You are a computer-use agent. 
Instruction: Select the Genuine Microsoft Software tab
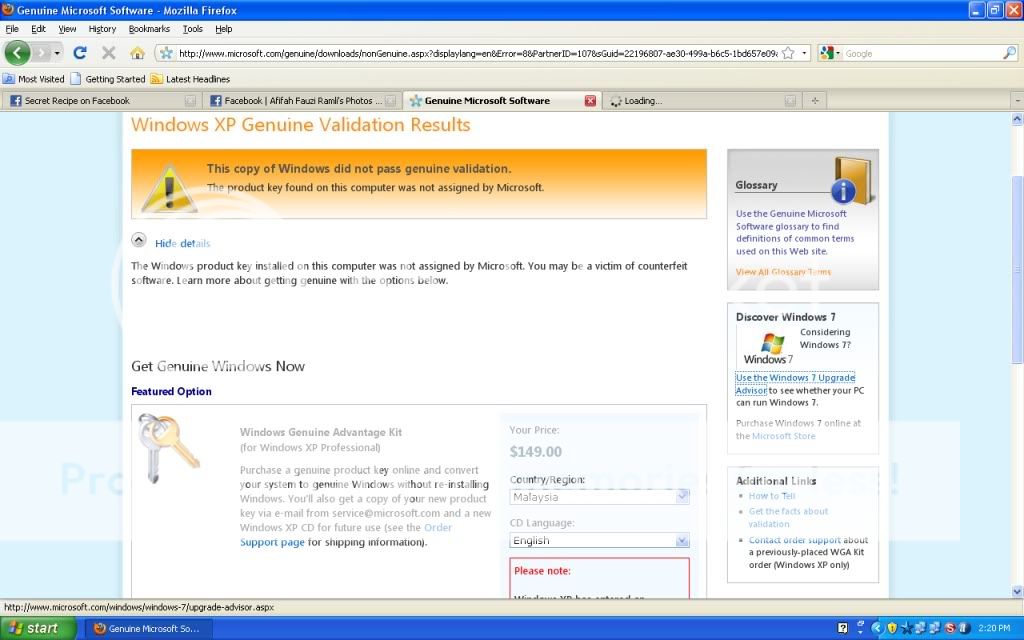tap(502, 101)
